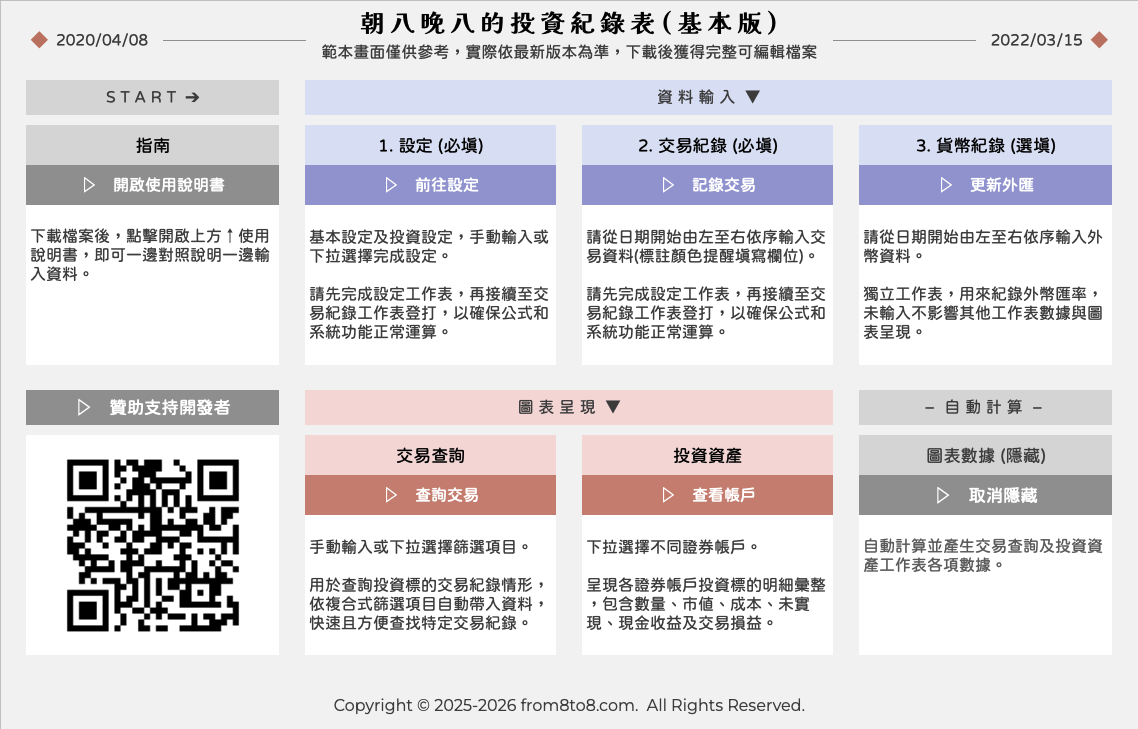Select the 前往設定 play triangle icon
The width and height of the screenshot is (1138, 729).
[x=392, y=185]
